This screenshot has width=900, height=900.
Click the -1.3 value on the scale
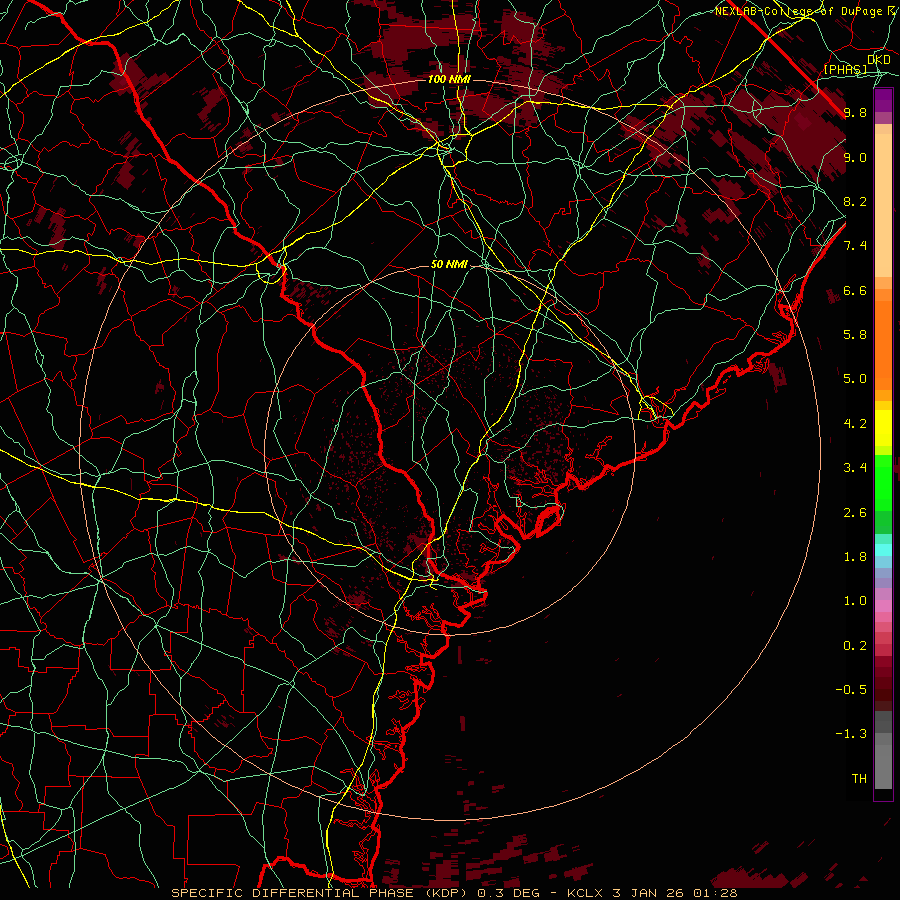(851, 734)
